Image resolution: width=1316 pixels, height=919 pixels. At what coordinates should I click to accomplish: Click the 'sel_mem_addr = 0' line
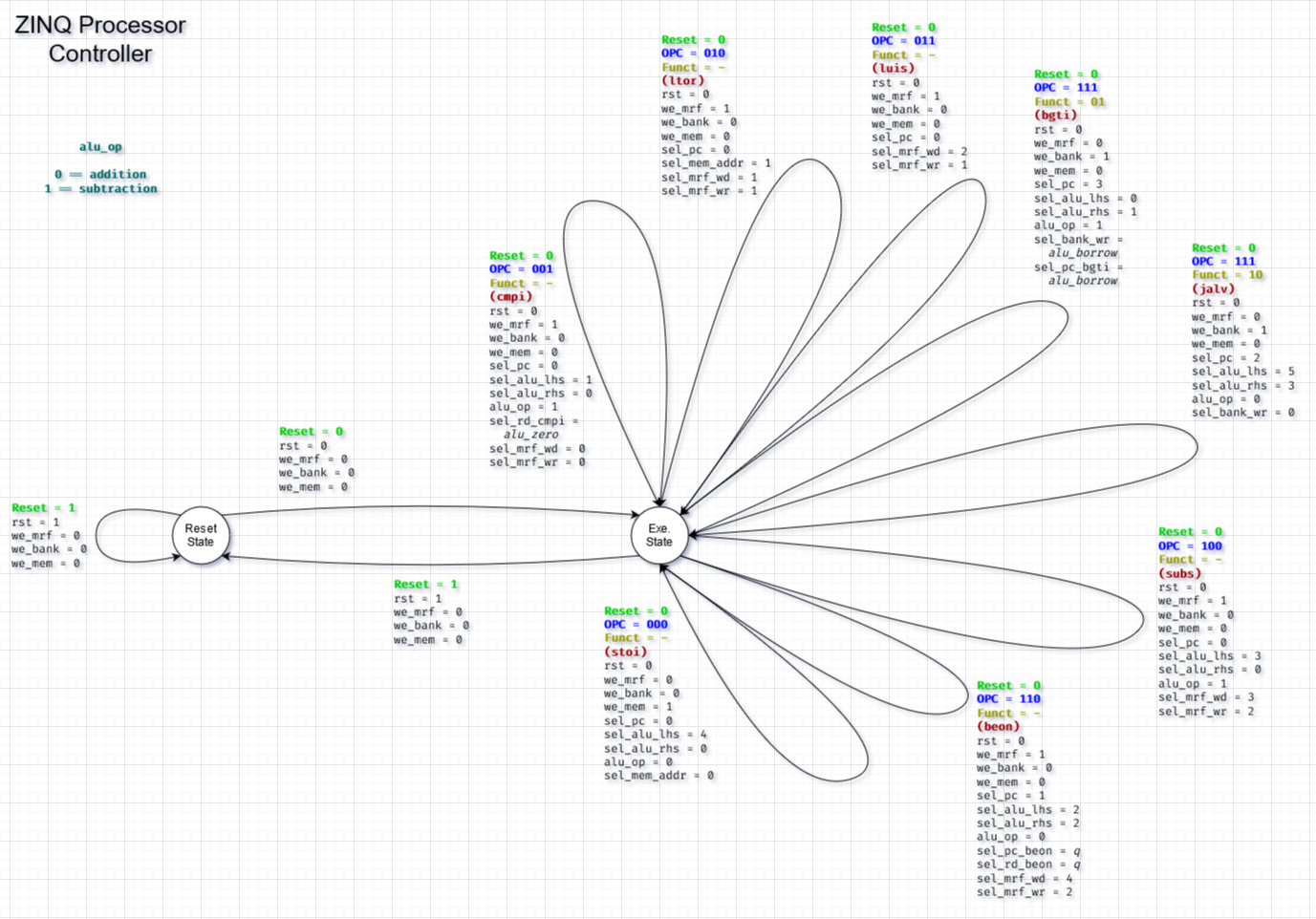(x=659, y=776)
